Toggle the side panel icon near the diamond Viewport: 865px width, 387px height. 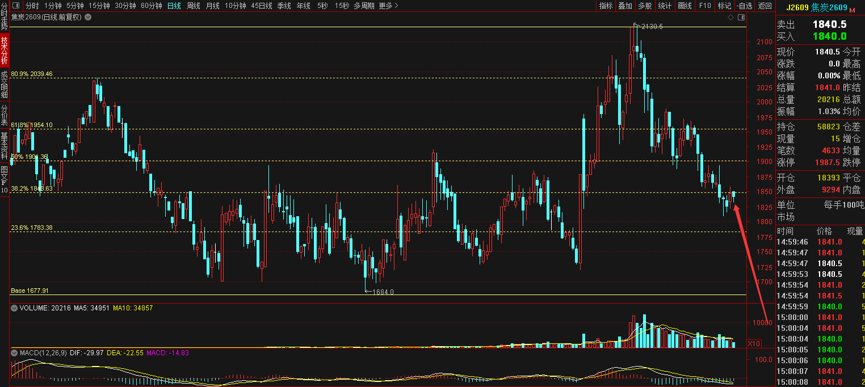click(741, 17)
